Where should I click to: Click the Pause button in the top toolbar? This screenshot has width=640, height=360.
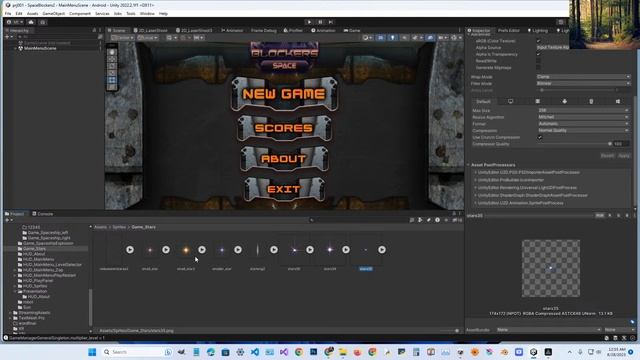[x=320, y=22]
